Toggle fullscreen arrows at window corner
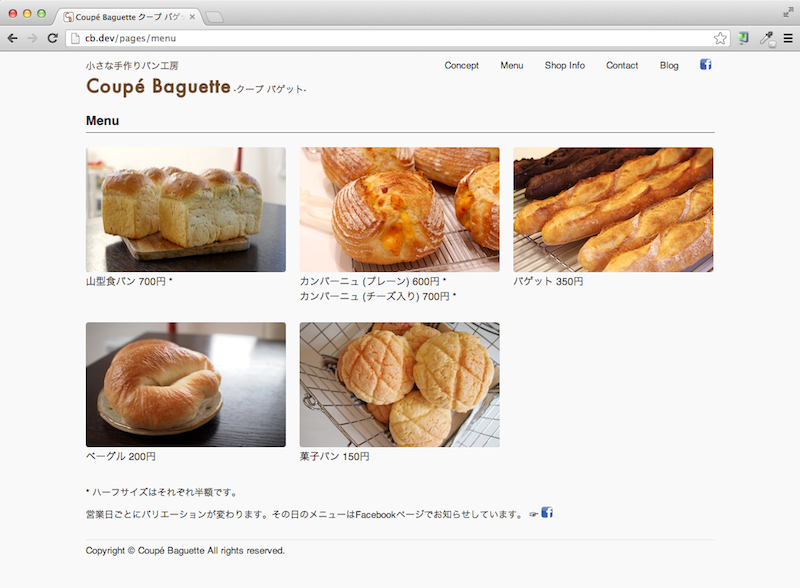Viewport: 800px width, 588px height. coord(788,13)
